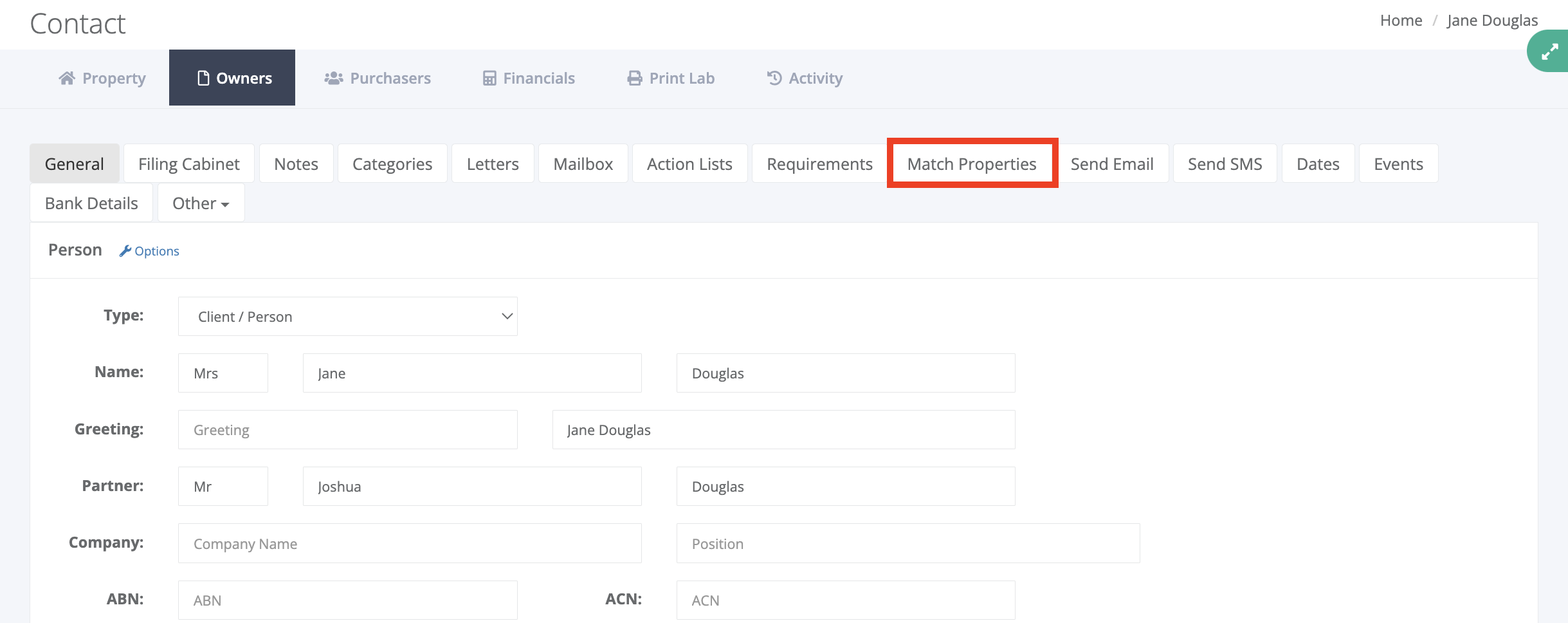Open the Purchasers tab
This screenshot has width=1568, height=623.
377,78
